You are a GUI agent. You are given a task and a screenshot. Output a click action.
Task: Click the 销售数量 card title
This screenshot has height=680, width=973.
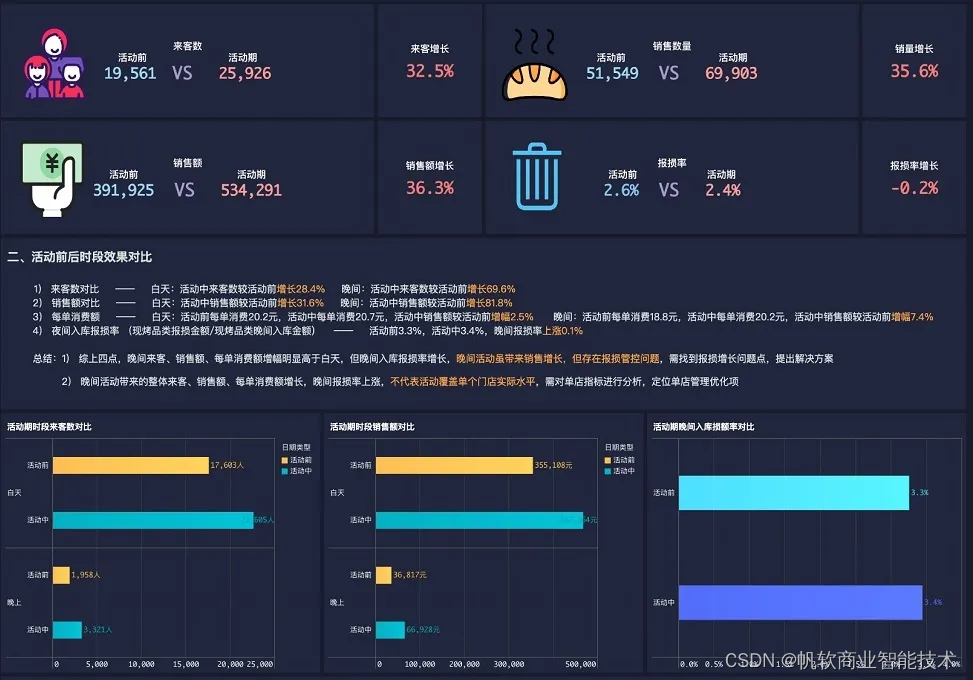[x=672, y=46]
